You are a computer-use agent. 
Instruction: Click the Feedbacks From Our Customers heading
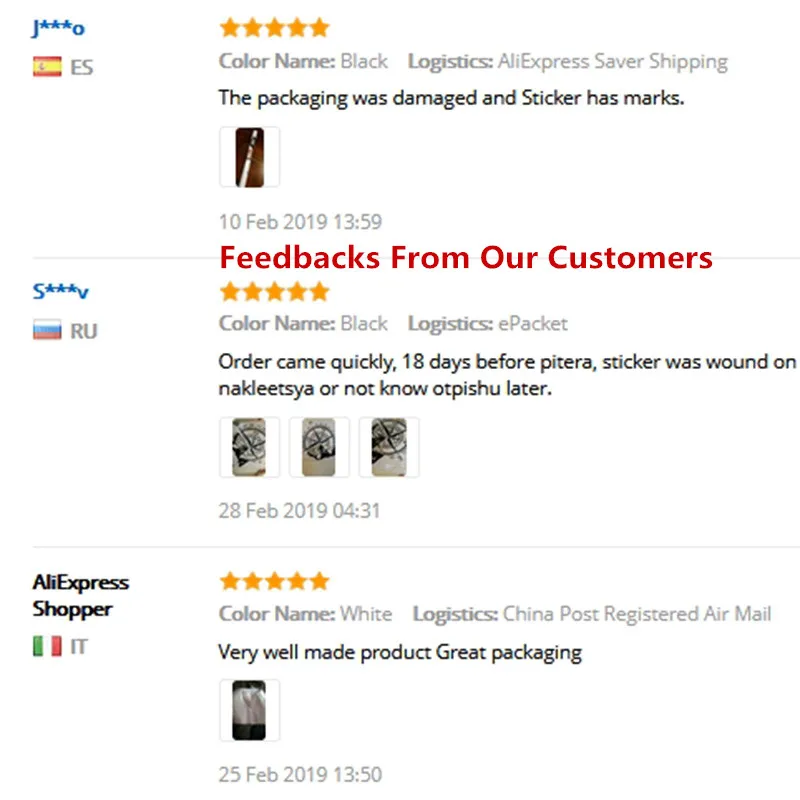[466, 257]
